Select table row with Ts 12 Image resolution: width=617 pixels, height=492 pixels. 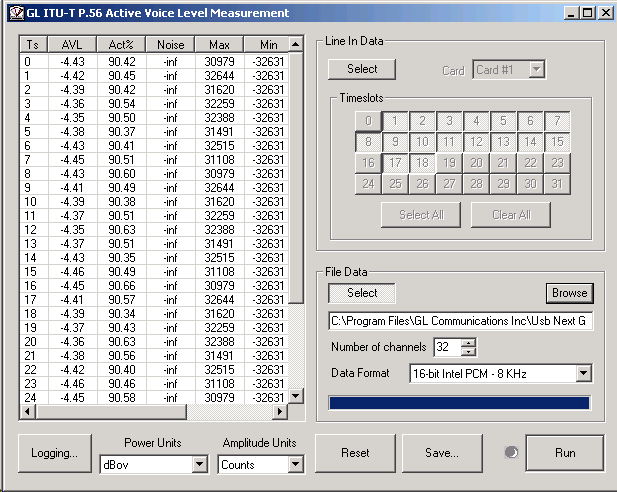tap(154, 230)
